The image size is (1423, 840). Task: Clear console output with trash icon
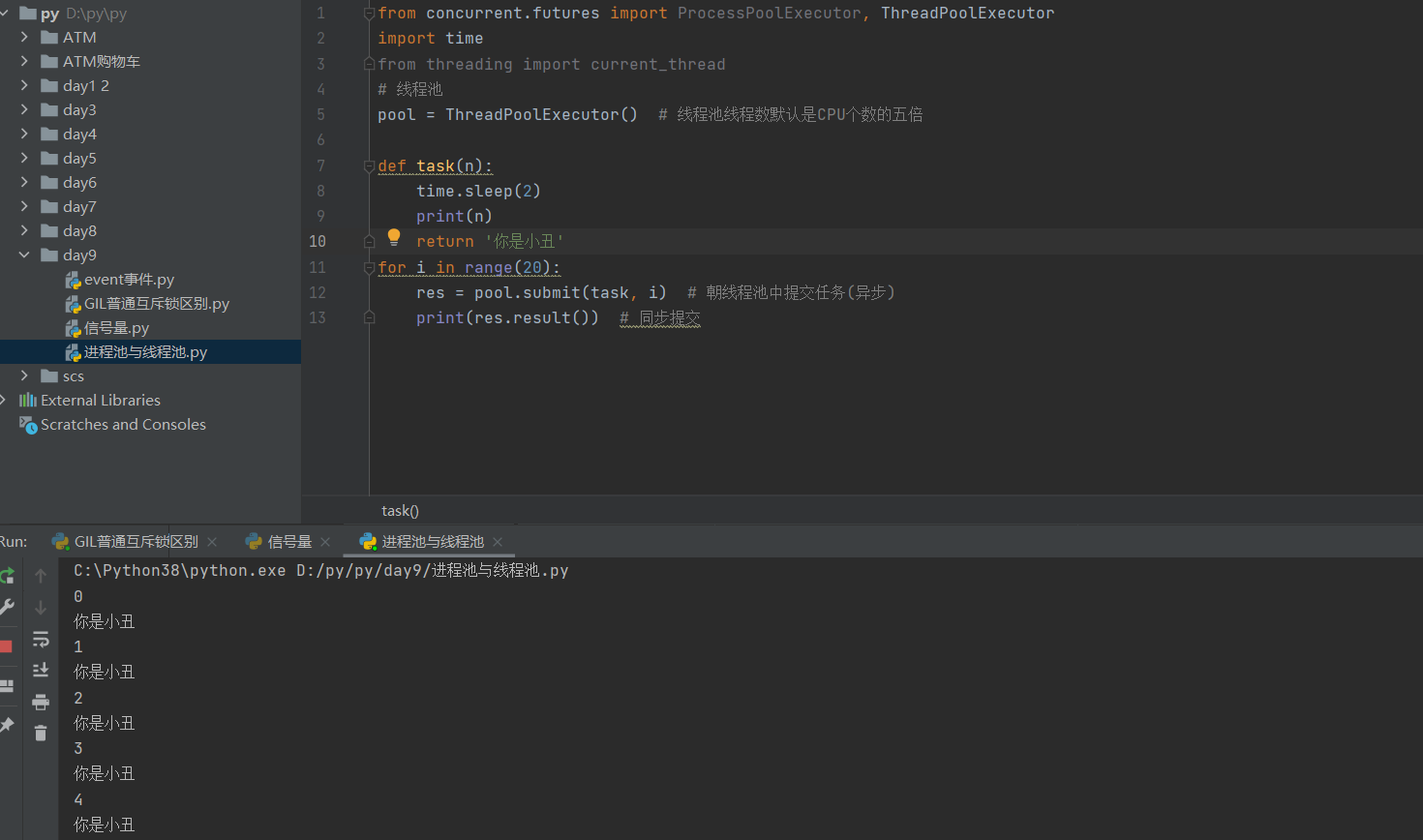[41, 734]
